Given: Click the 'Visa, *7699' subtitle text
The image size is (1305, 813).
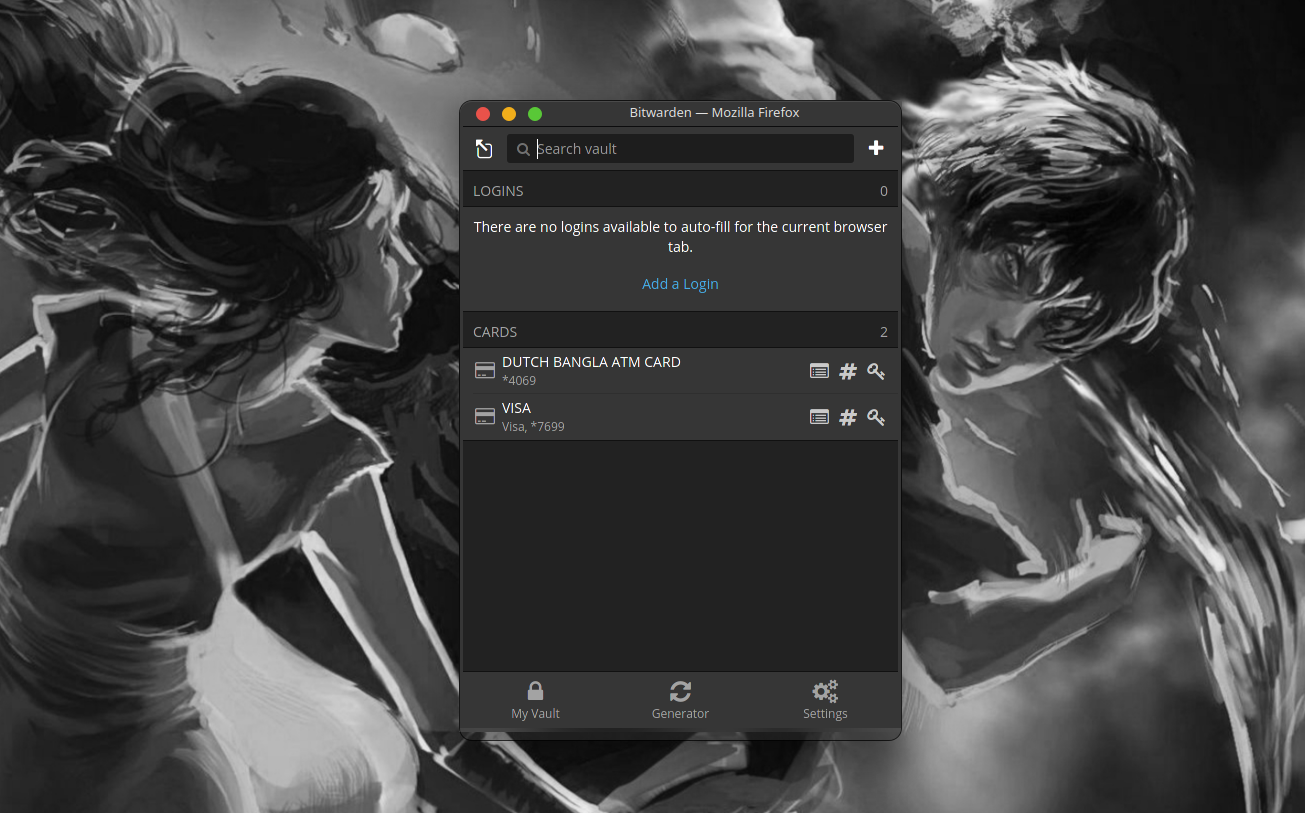Looking at the screenshot, I should pos(533,427).
